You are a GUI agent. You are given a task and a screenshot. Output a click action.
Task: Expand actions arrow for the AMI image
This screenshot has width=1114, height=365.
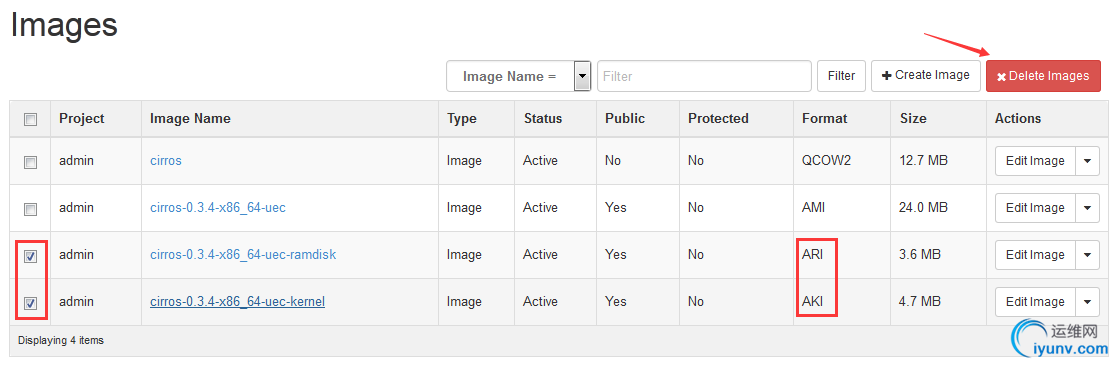click(1088, 208)
